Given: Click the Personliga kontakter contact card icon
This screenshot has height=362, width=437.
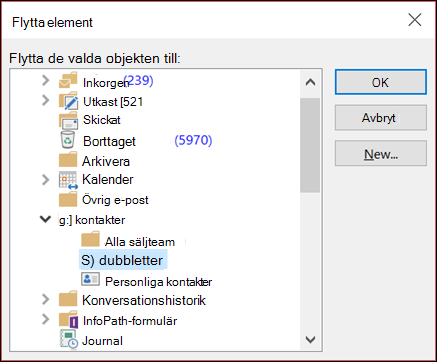Looking at the screenshot, I should 90,279.
